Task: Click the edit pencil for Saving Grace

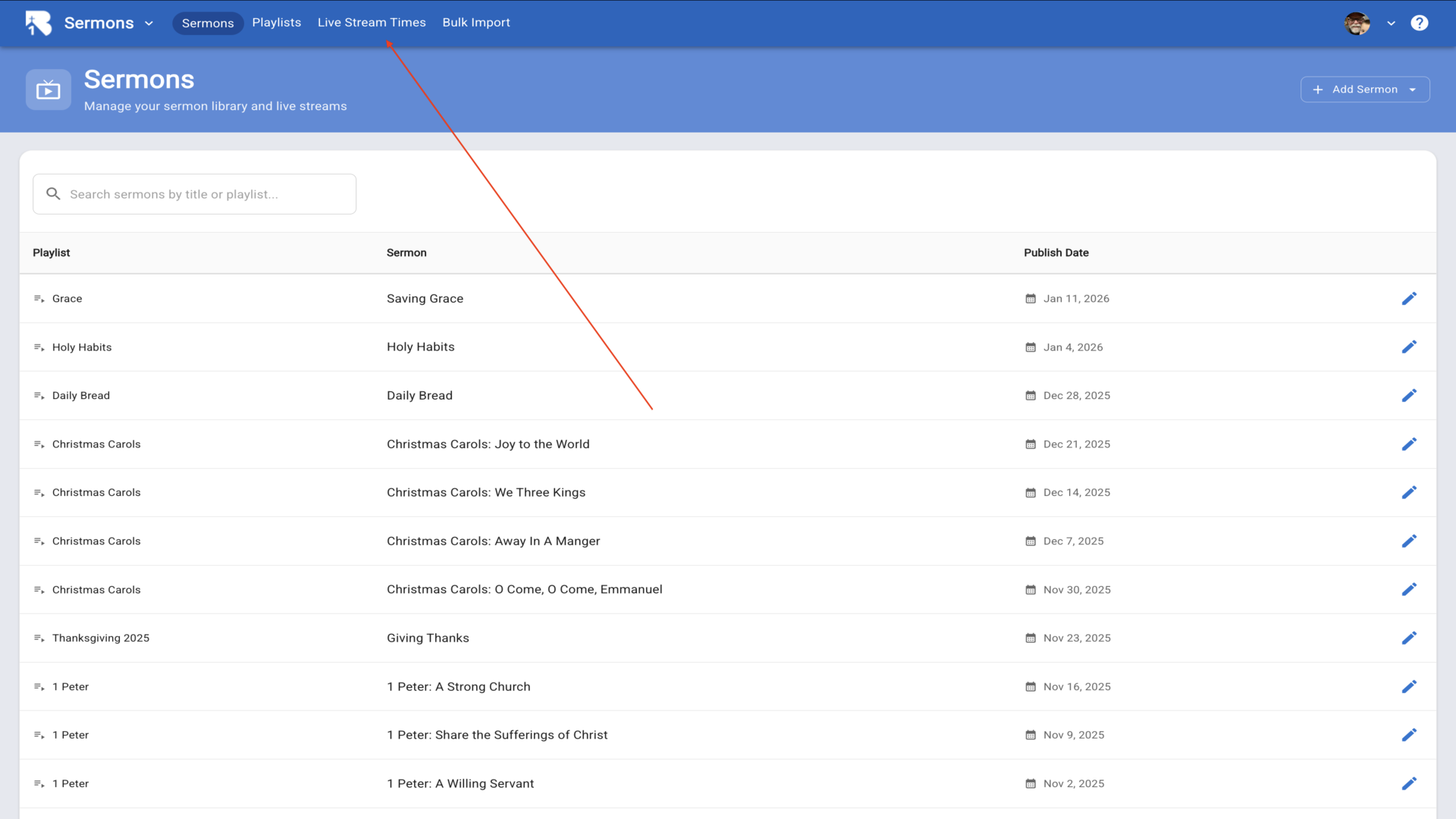Action: pyautogui.click(x=1409, y=299)
